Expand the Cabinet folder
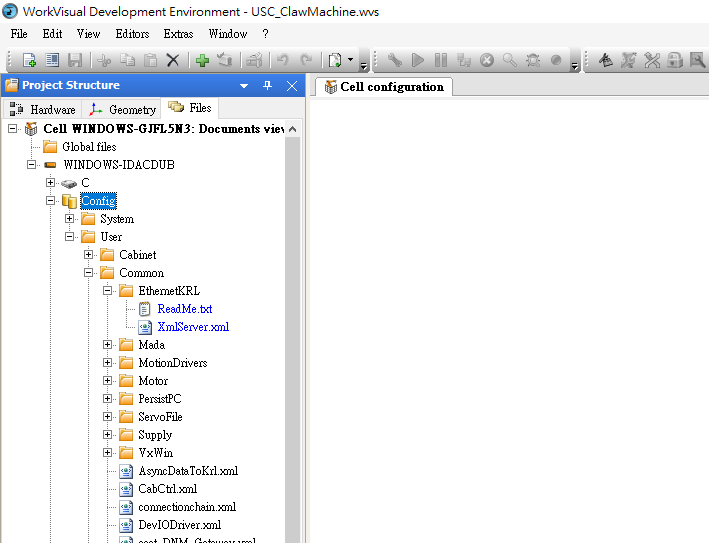 pos(88,255)
